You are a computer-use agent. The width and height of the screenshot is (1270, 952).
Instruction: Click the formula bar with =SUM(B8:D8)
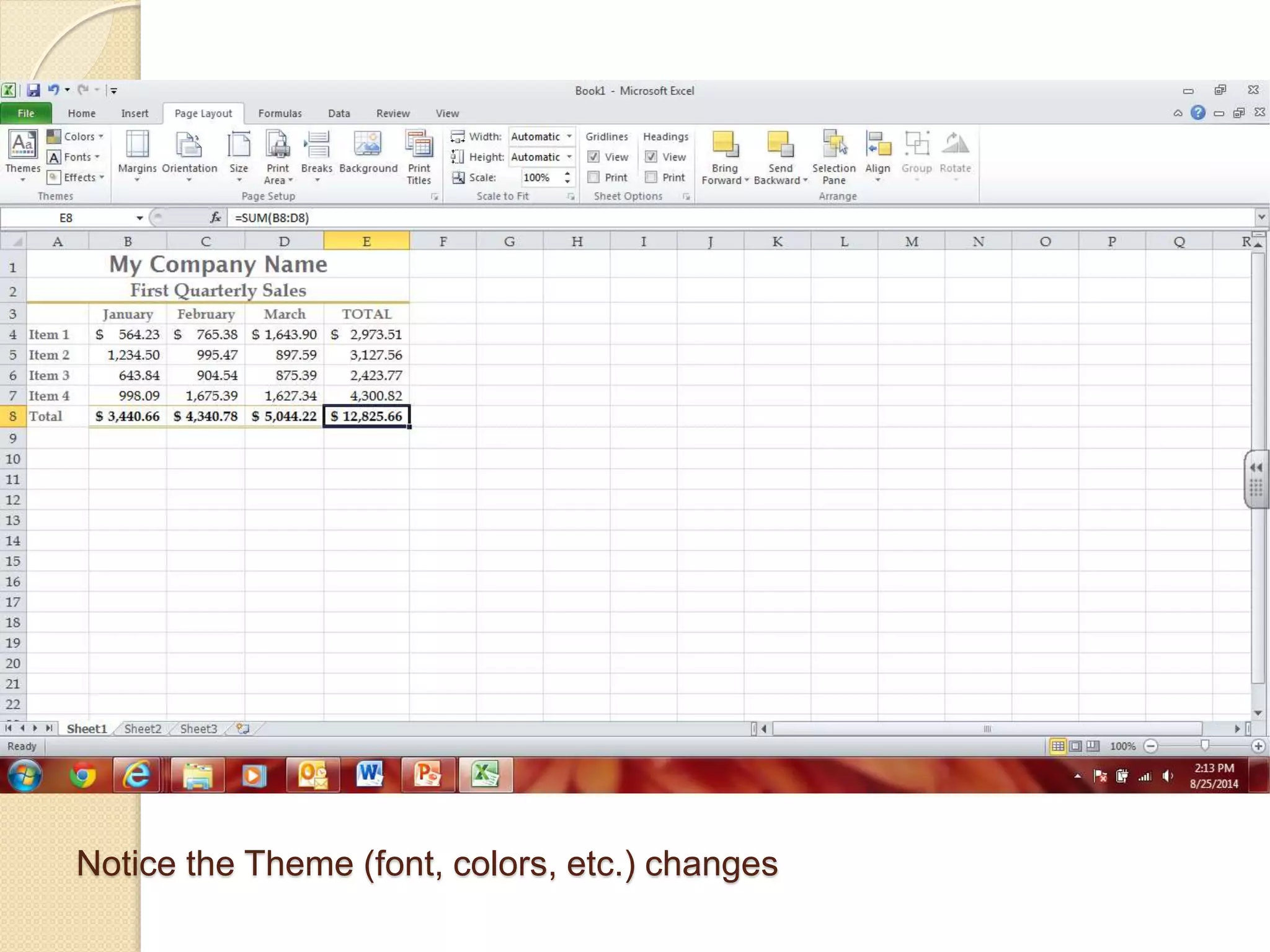pos(741,218)
